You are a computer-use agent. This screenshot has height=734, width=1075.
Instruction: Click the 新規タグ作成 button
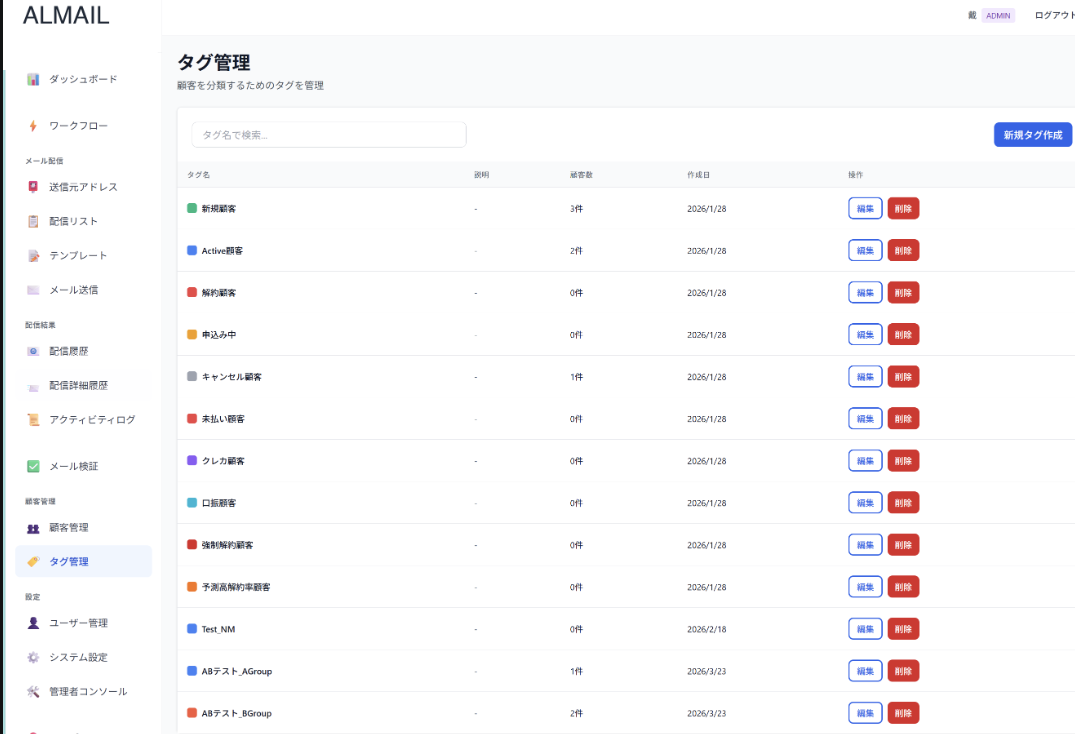click(x=1032, y=134)
